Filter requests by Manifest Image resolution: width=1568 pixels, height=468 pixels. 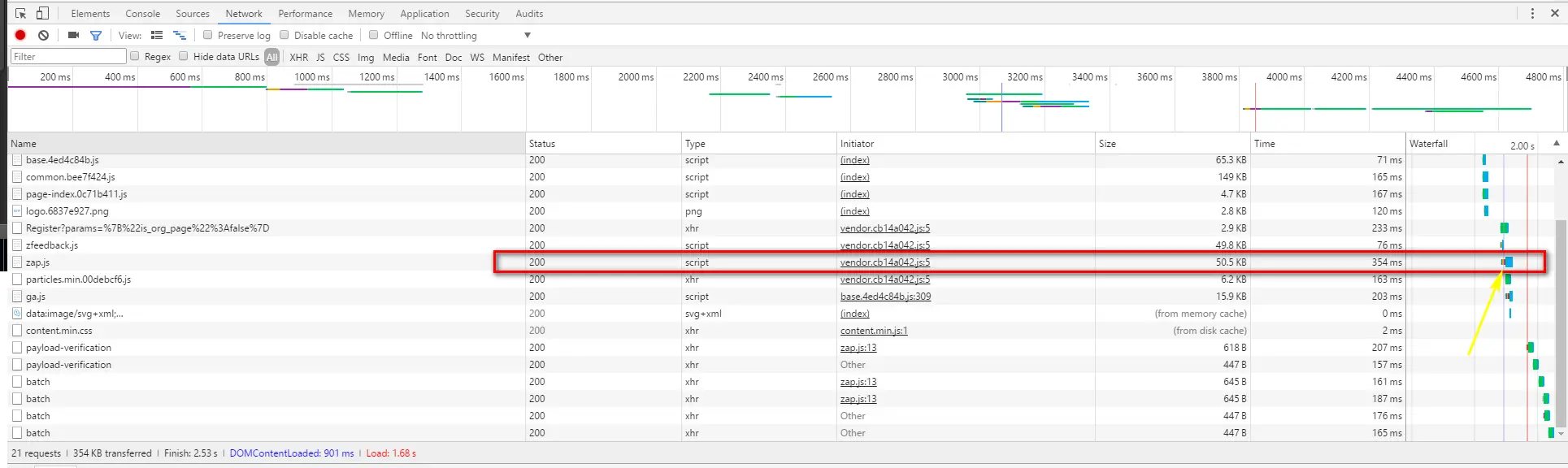(511, 58)
